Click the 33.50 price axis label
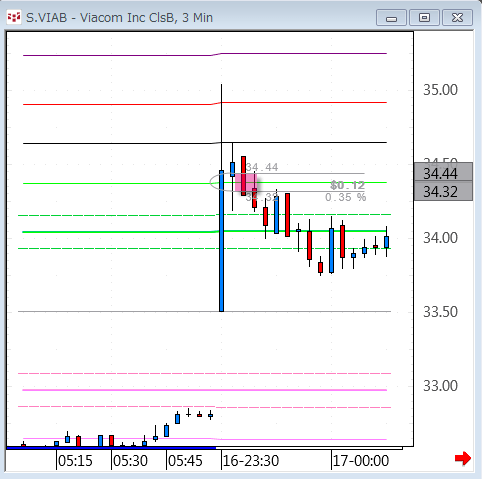 pos(440,312)
